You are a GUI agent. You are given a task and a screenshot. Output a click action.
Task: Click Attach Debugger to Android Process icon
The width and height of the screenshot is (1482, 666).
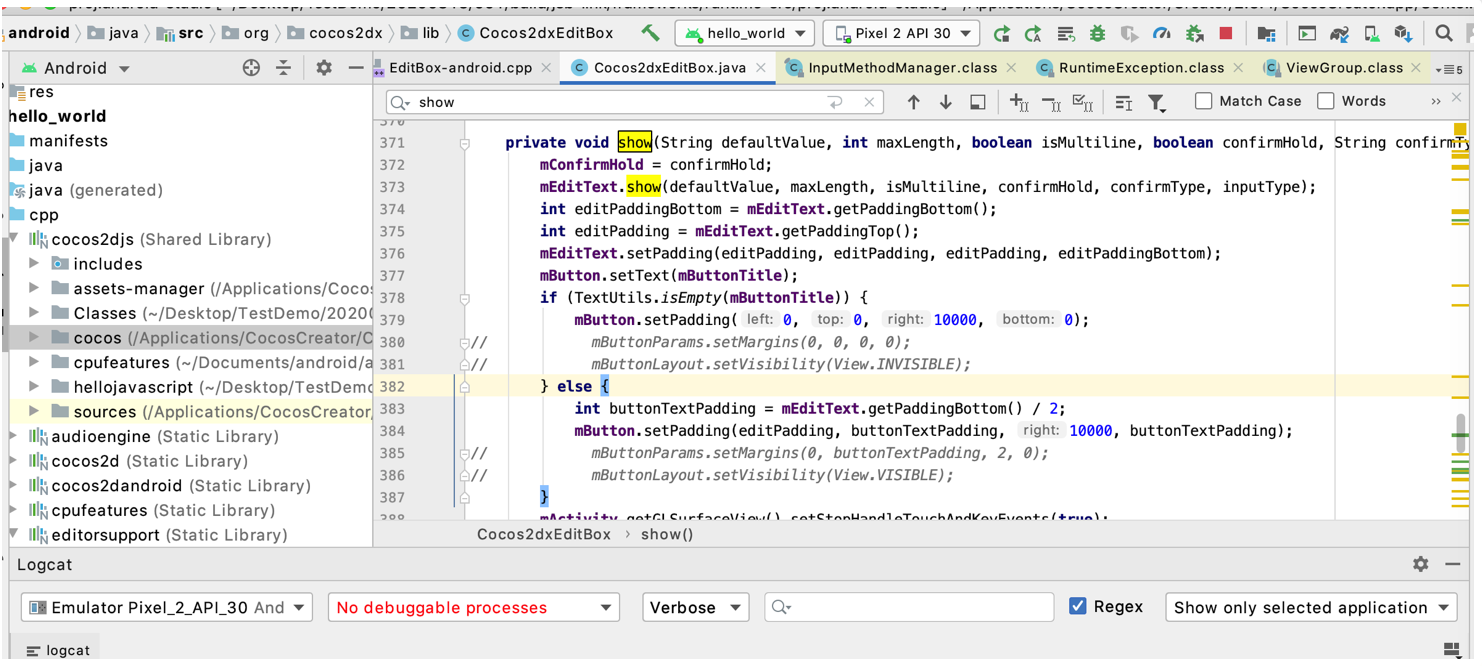click(x=1194, y=33)
